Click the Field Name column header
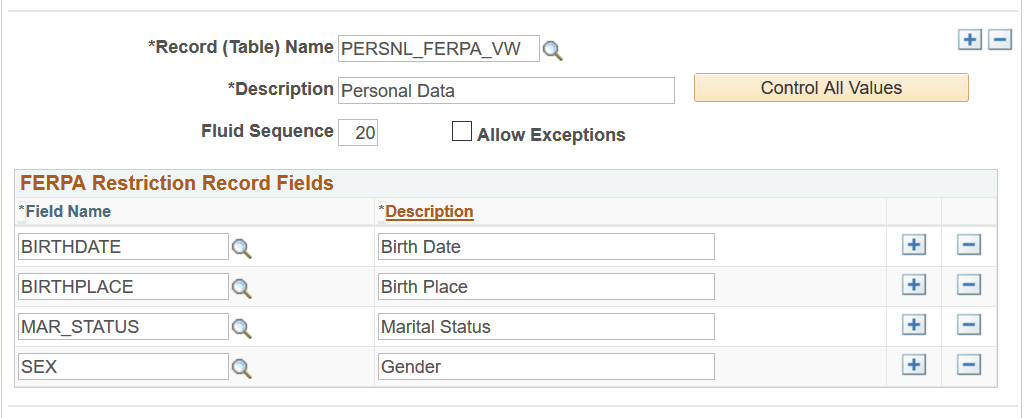 coord(68,211)
